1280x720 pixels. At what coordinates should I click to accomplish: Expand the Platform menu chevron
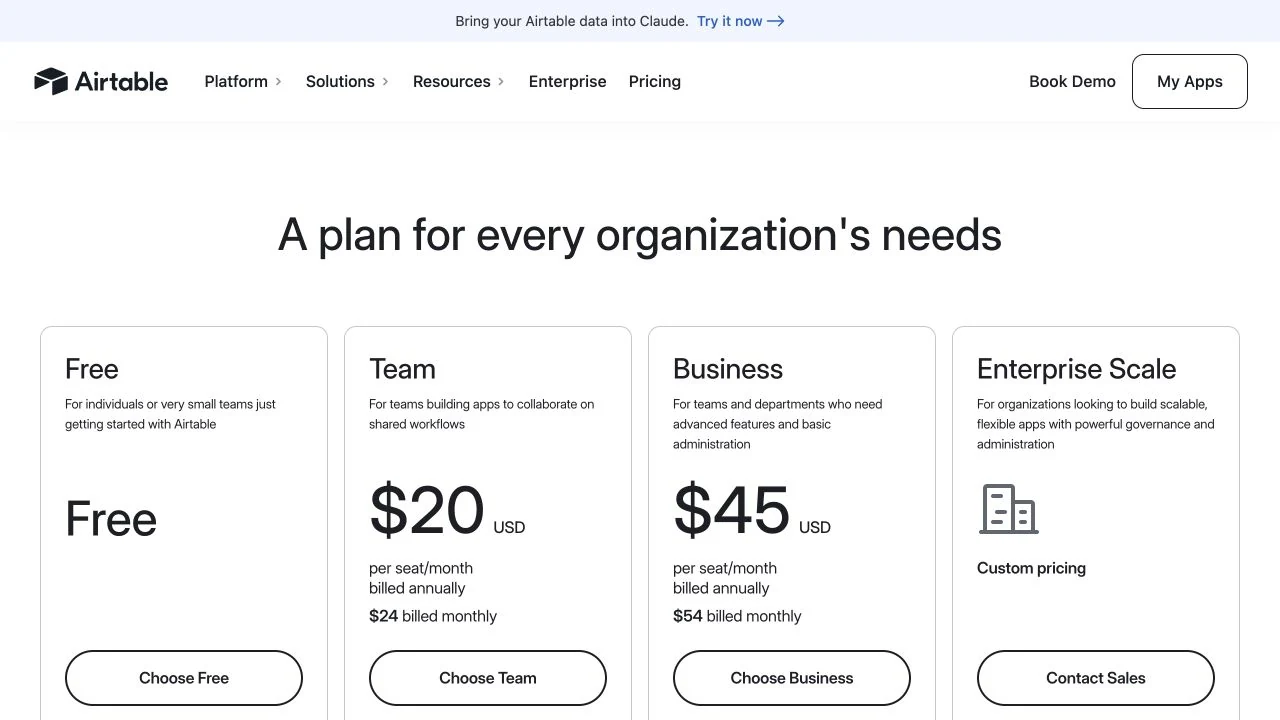tap(279, 82)
